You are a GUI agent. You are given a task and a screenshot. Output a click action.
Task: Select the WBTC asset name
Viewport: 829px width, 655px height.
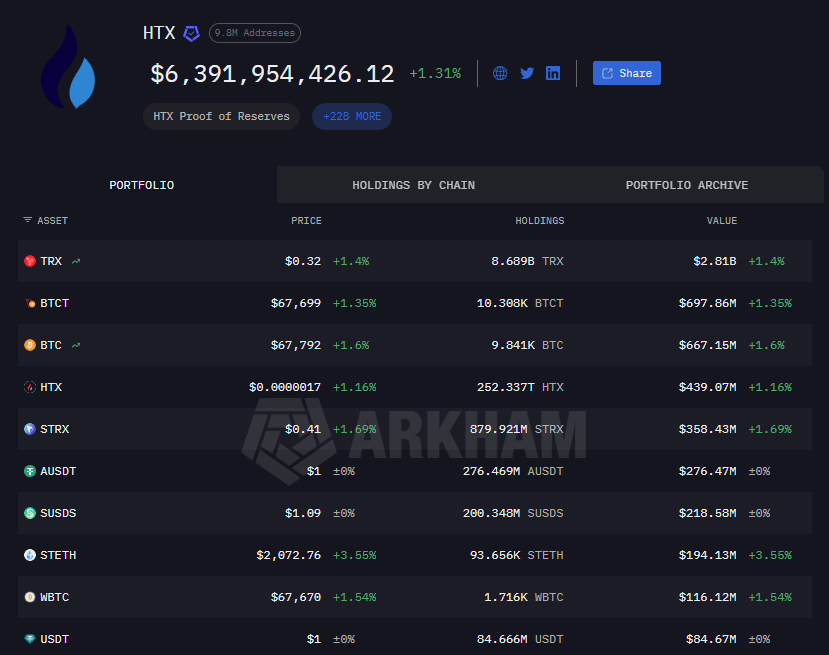pos(54,597)
